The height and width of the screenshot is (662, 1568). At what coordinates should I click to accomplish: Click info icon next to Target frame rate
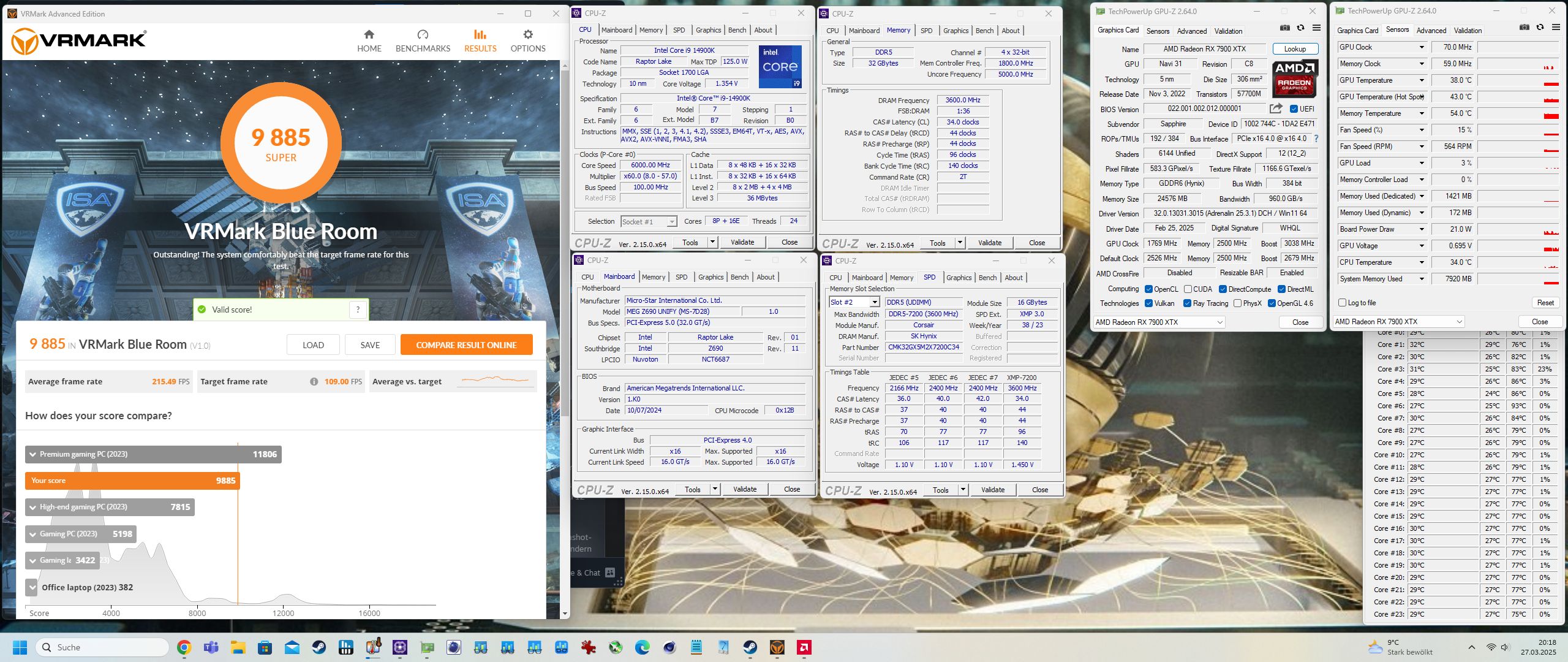314,382
